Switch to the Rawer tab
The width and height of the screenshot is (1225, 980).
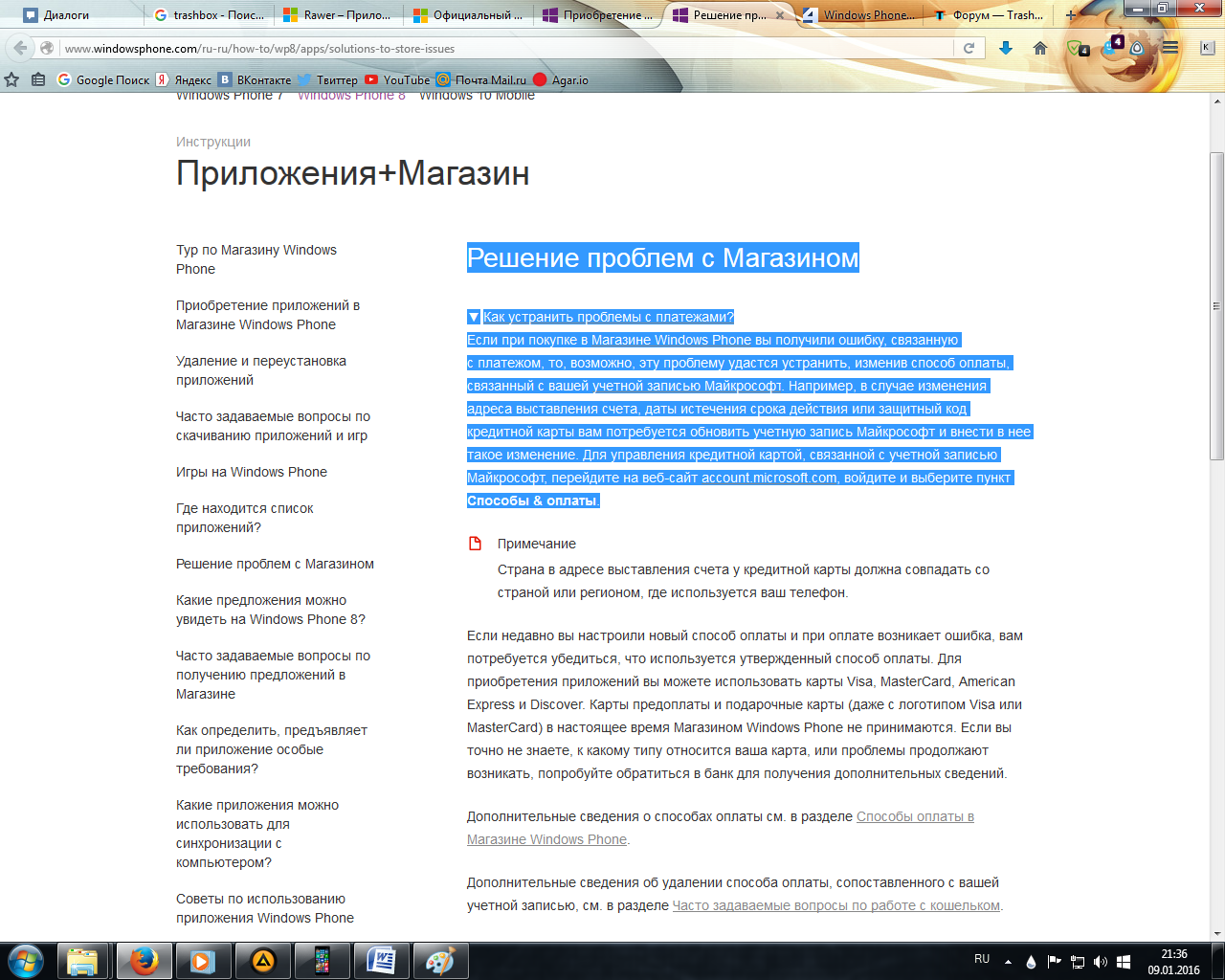339,14
